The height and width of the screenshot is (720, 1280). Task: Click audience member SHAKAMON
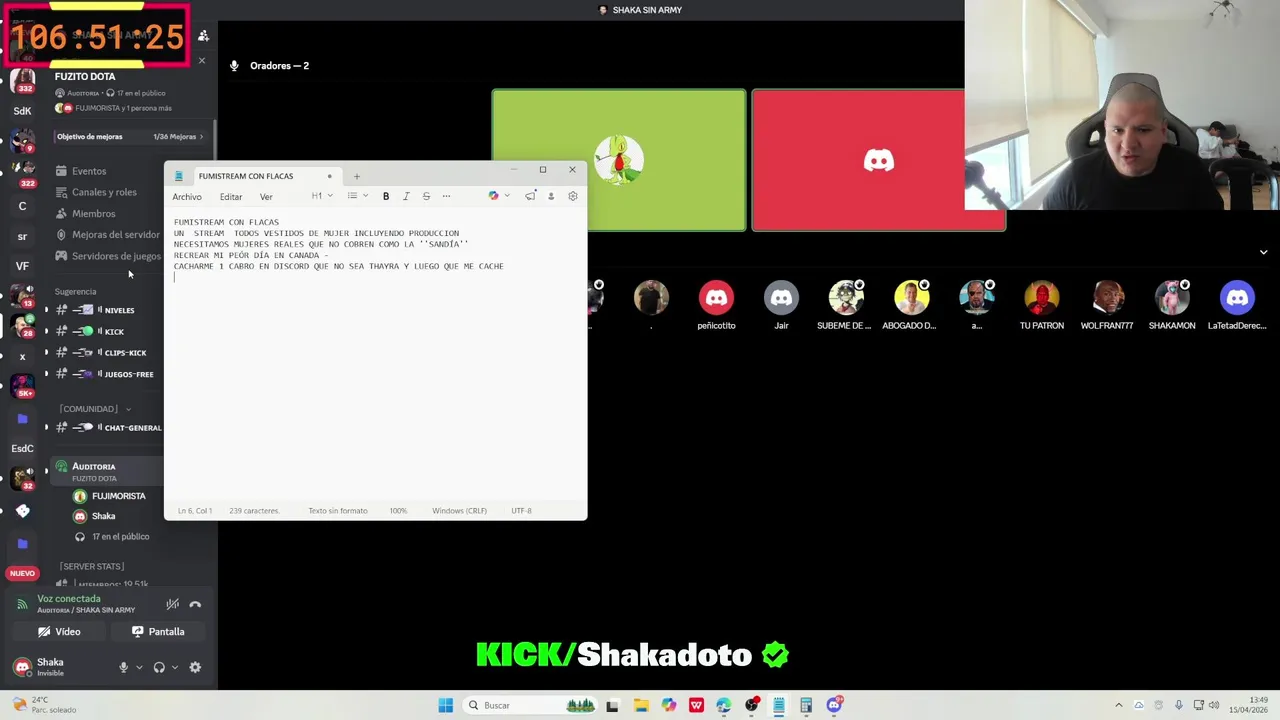point(1172,305)
